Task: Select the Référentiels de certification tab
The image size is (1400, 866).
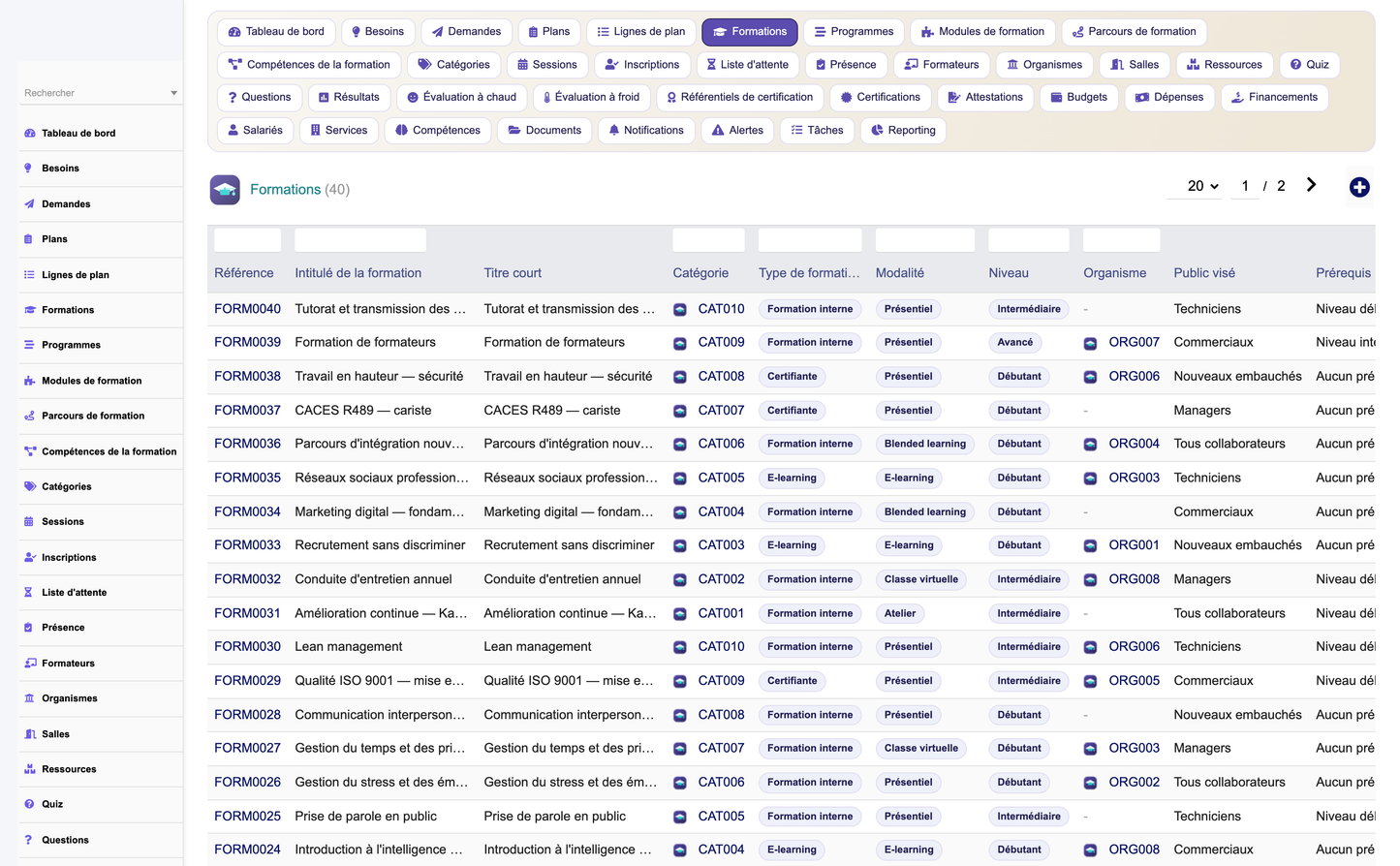Action: (740, 97)
